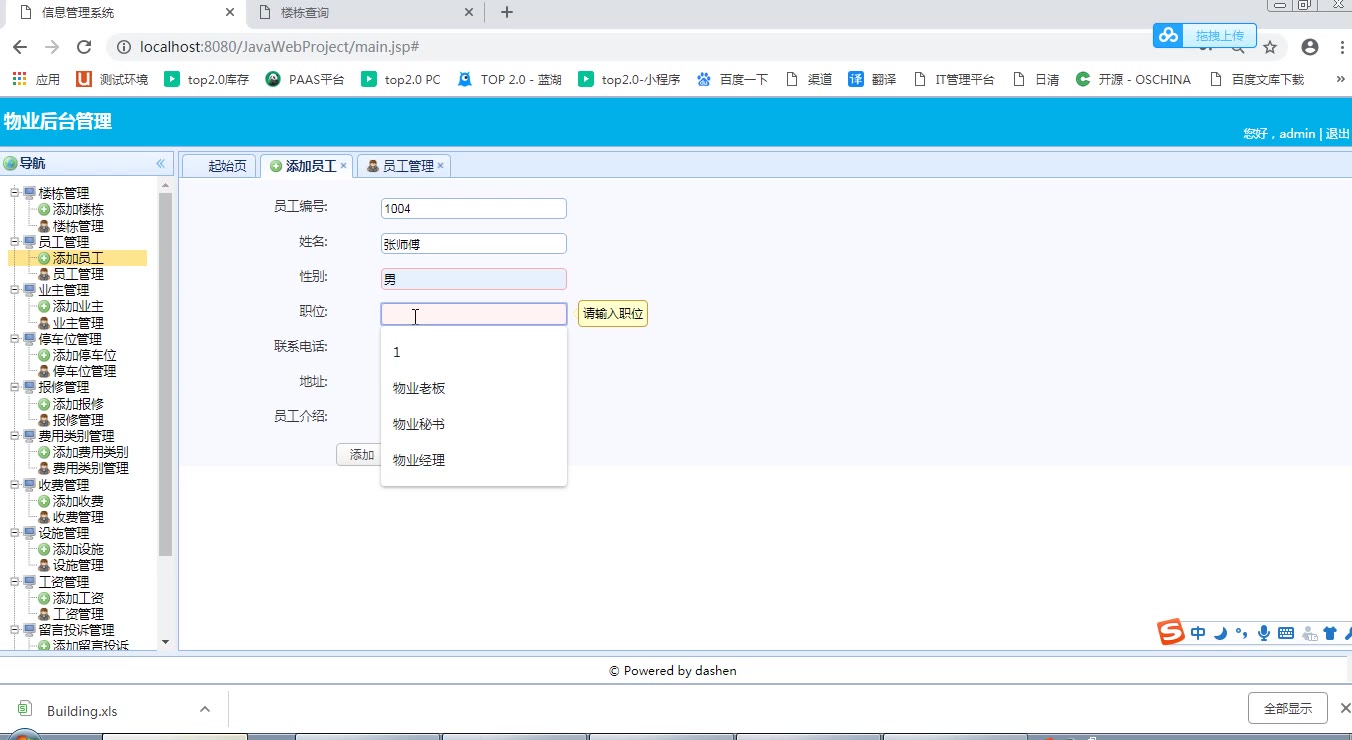Select 物业经理 from position dropdown

474,460
